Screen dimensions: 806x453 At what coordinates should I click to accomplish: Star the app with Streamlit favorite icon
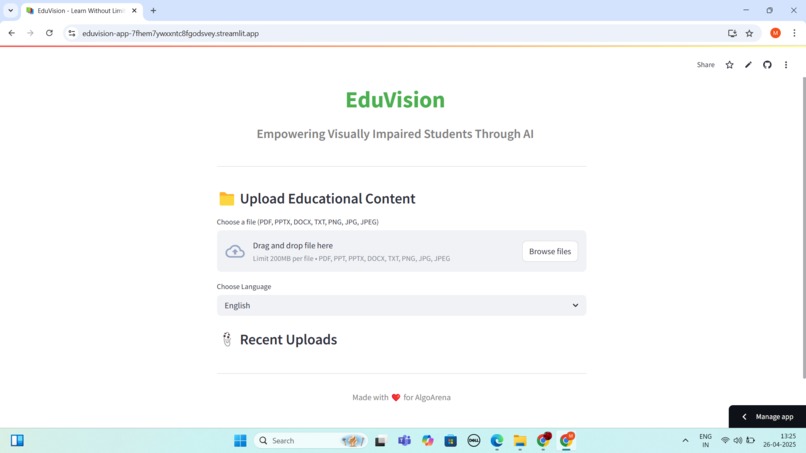[x=729, y=65]
